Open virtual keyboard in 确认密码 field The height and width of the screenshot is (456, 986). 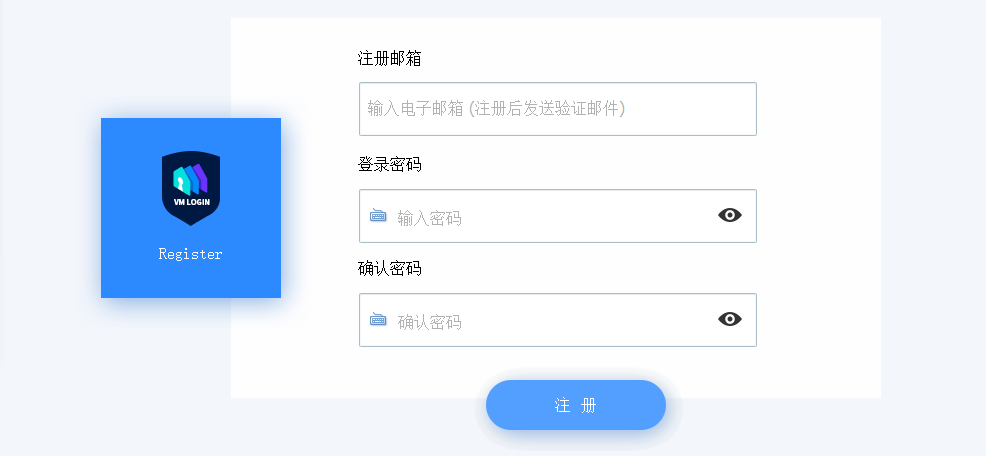[x=378, y=320]
